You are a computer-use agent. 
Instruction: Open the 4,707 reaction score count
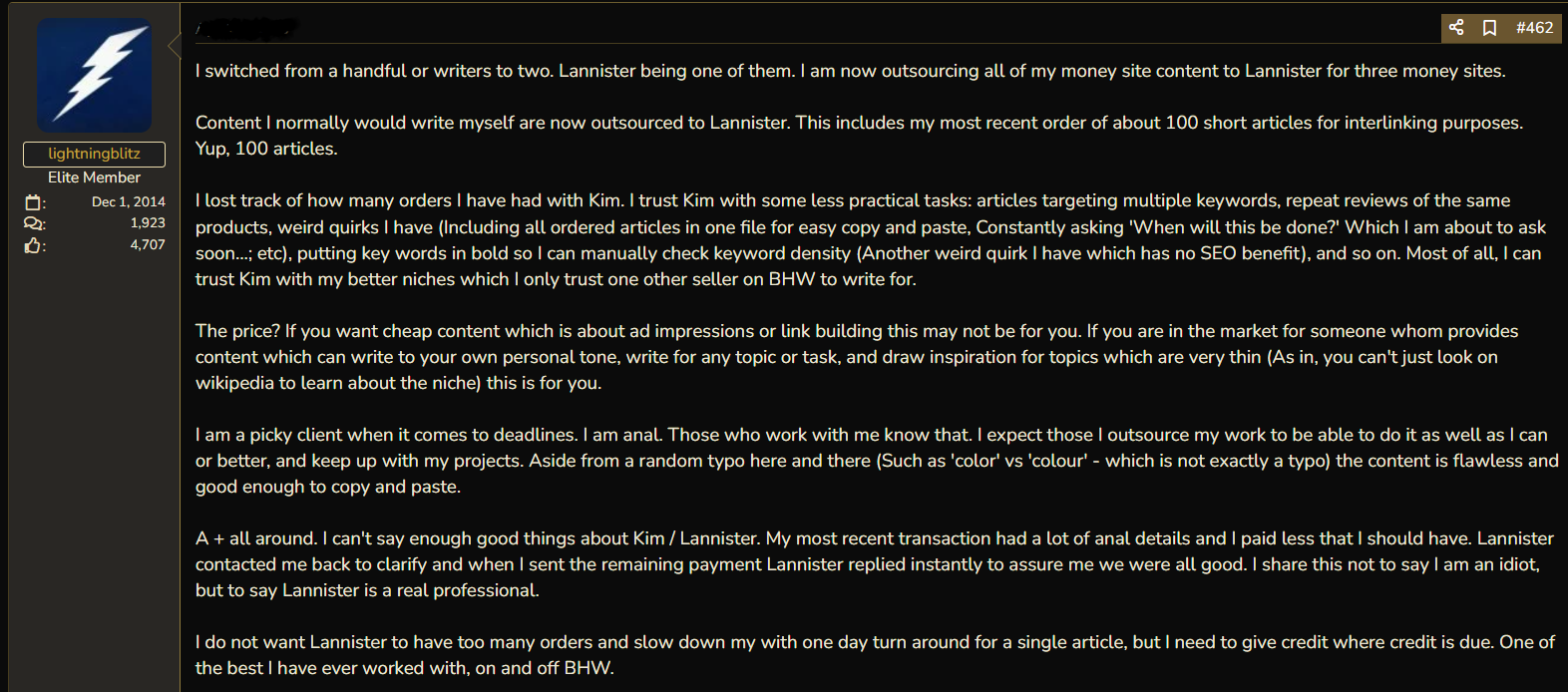[x=148, y=244]
